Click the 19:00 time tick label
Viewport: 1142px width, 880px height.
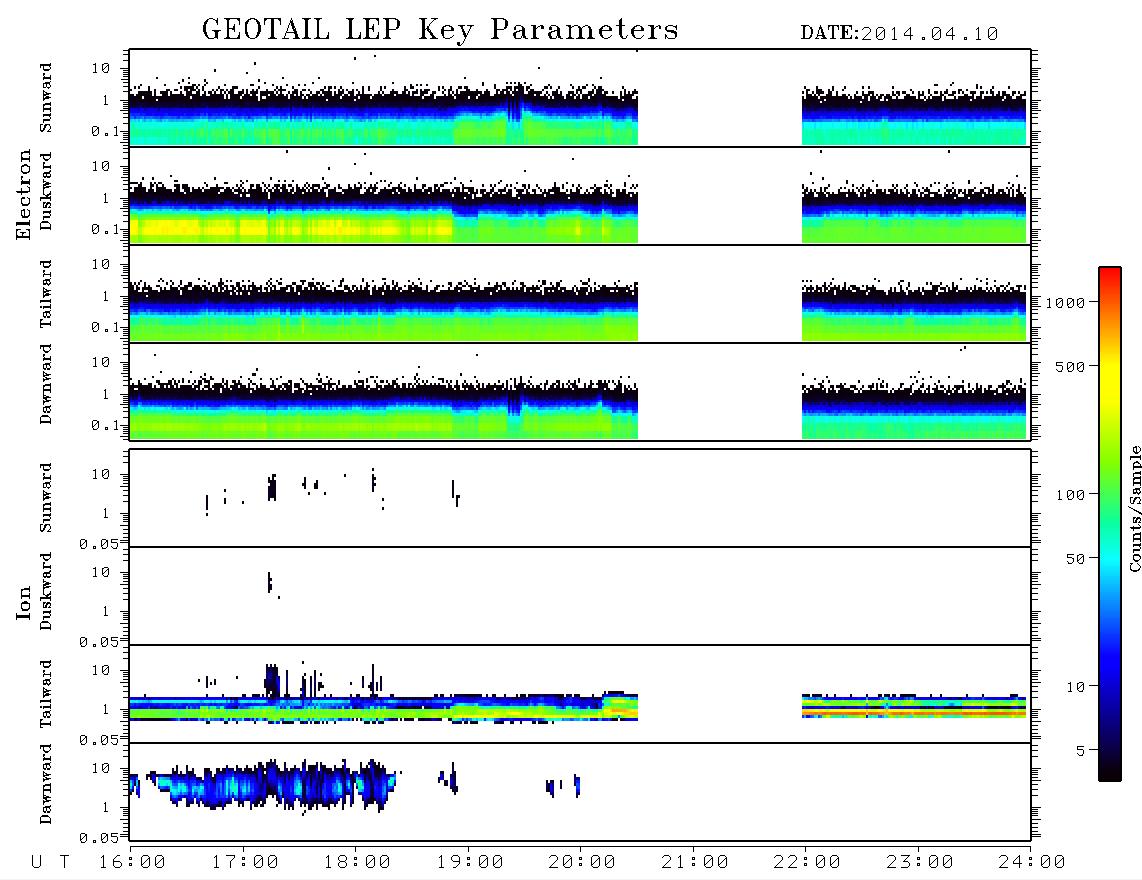pyautogui.click(x=470, y=863)
